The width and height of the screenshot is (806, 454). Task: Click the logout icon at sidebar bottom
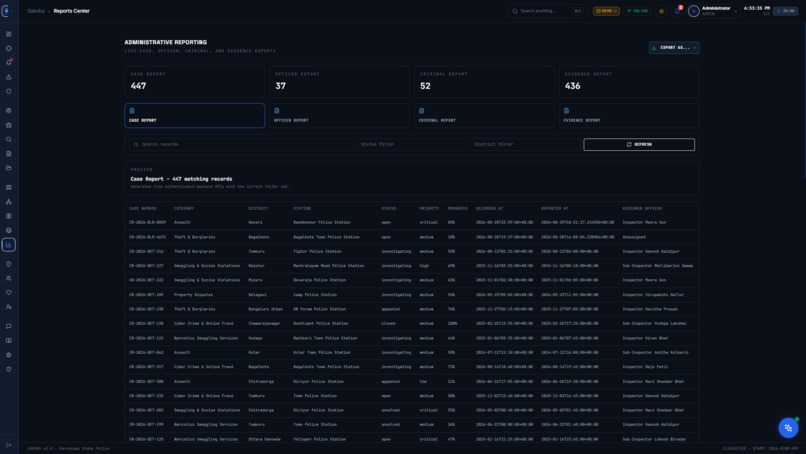[9, 445]
